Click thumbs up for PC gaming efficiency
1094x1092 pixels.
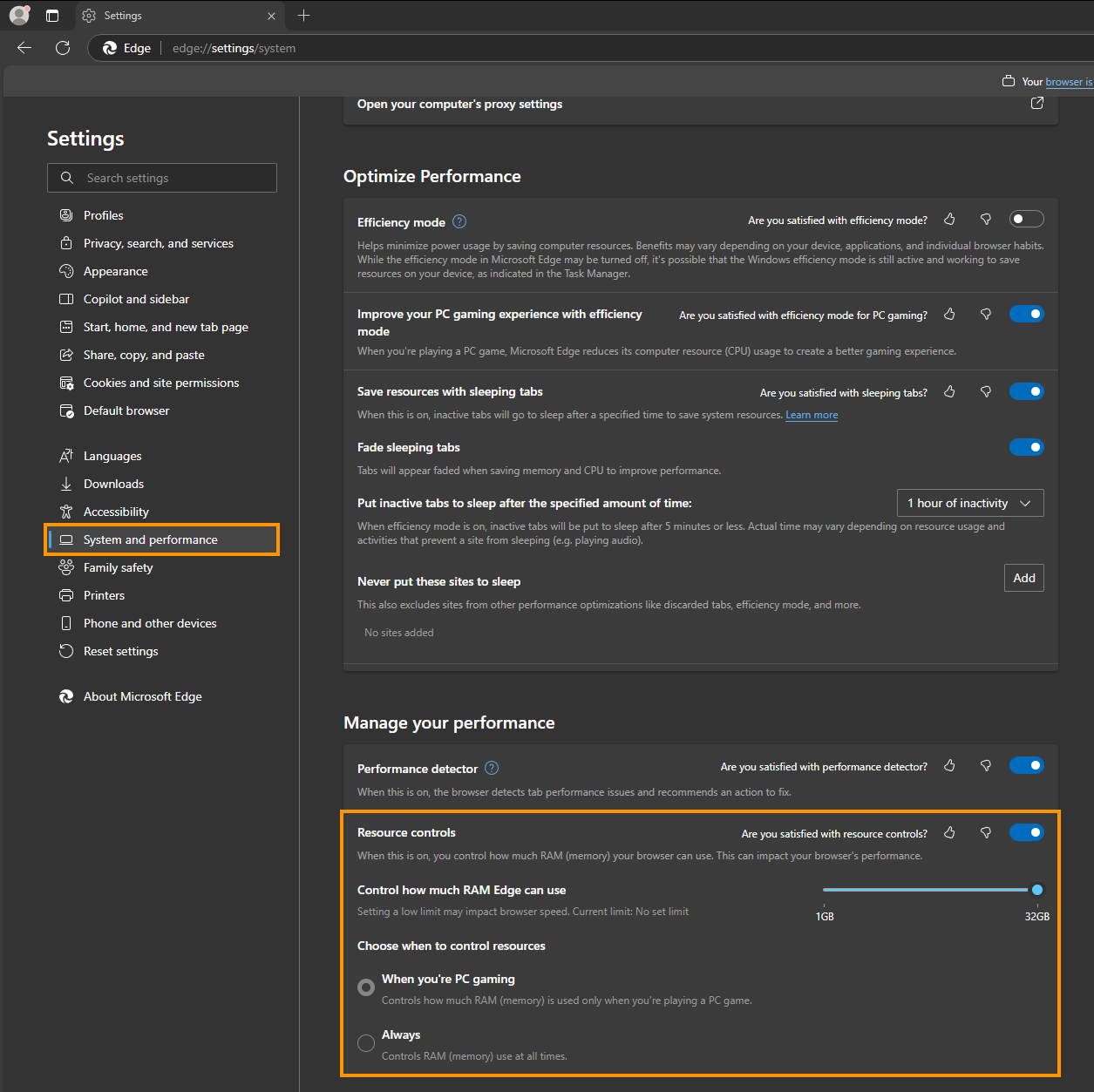(x=949, y=315)
